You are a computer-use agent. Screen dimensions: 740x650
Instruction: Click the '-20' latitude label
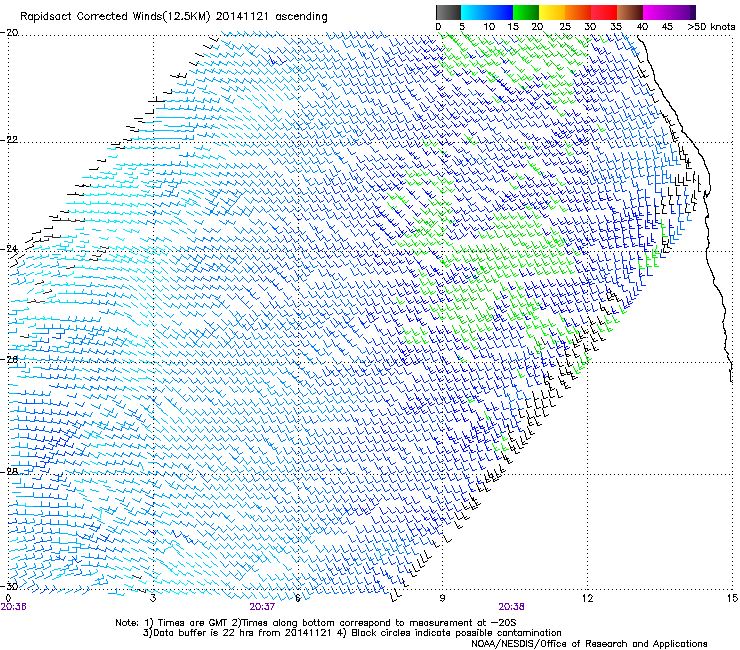(x=9, y=33)
